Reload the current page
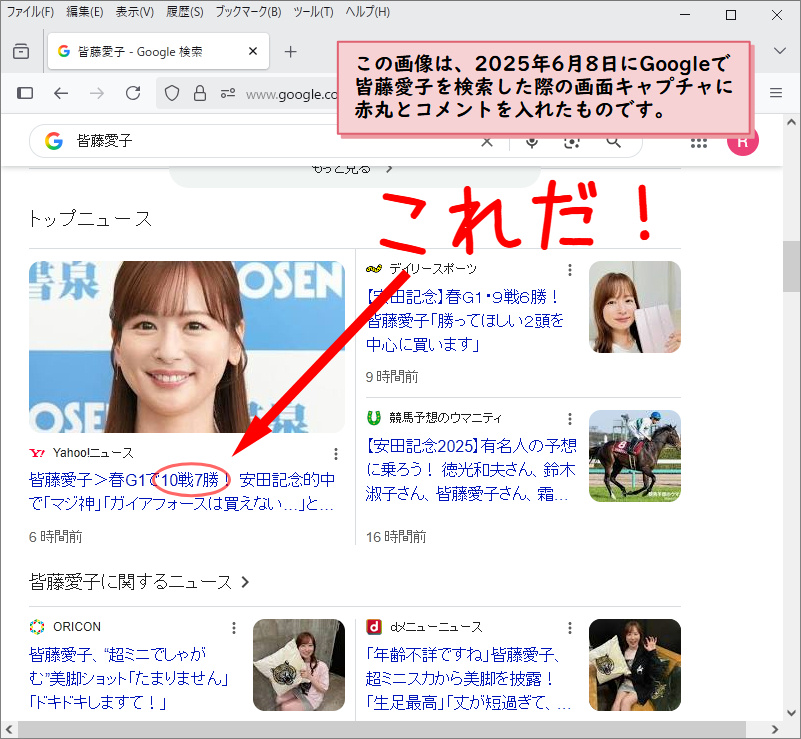 (x=133, y=93)
